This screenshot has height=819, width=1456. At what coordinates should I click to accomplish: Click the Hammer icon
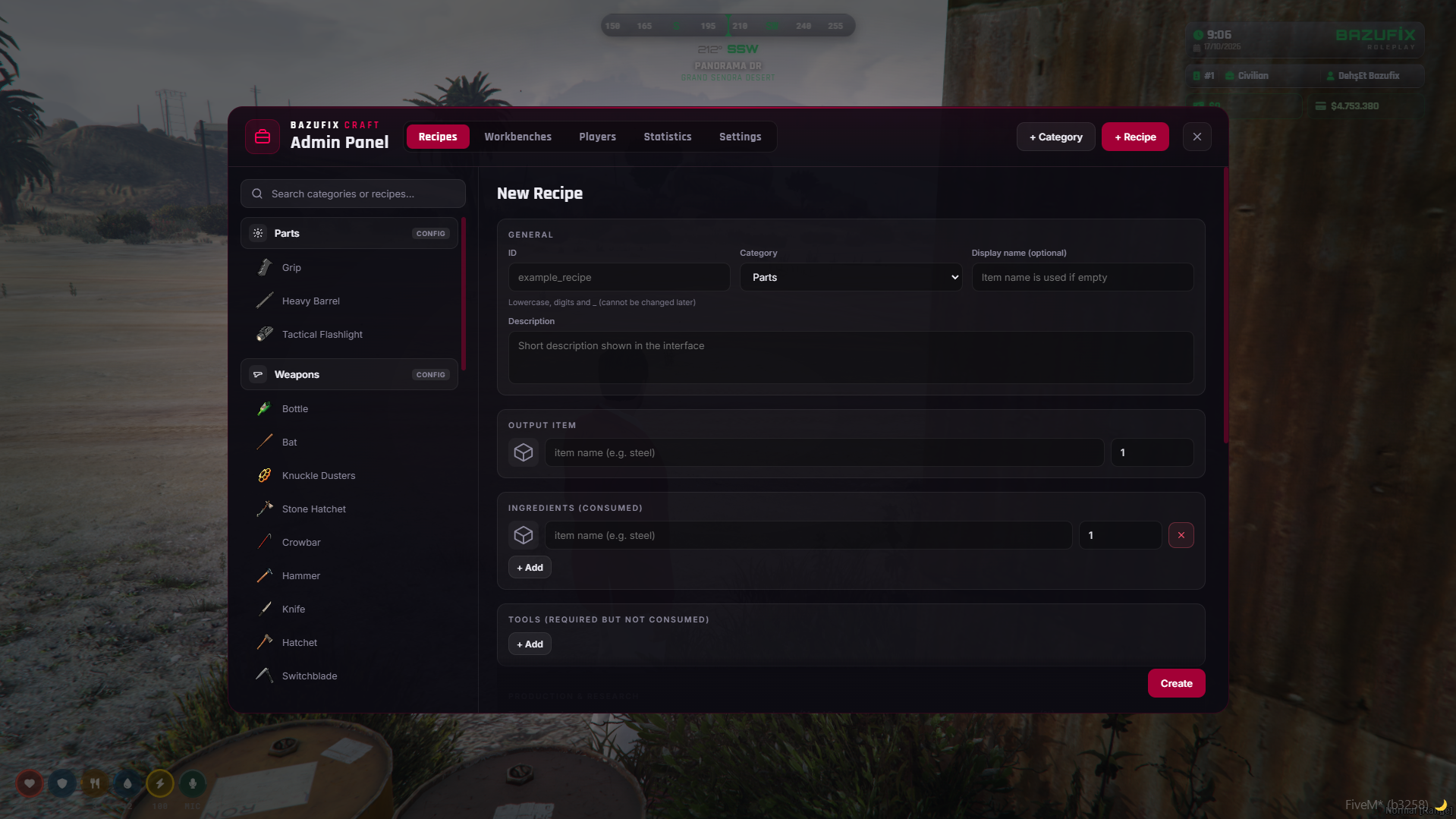coord(265,575)
